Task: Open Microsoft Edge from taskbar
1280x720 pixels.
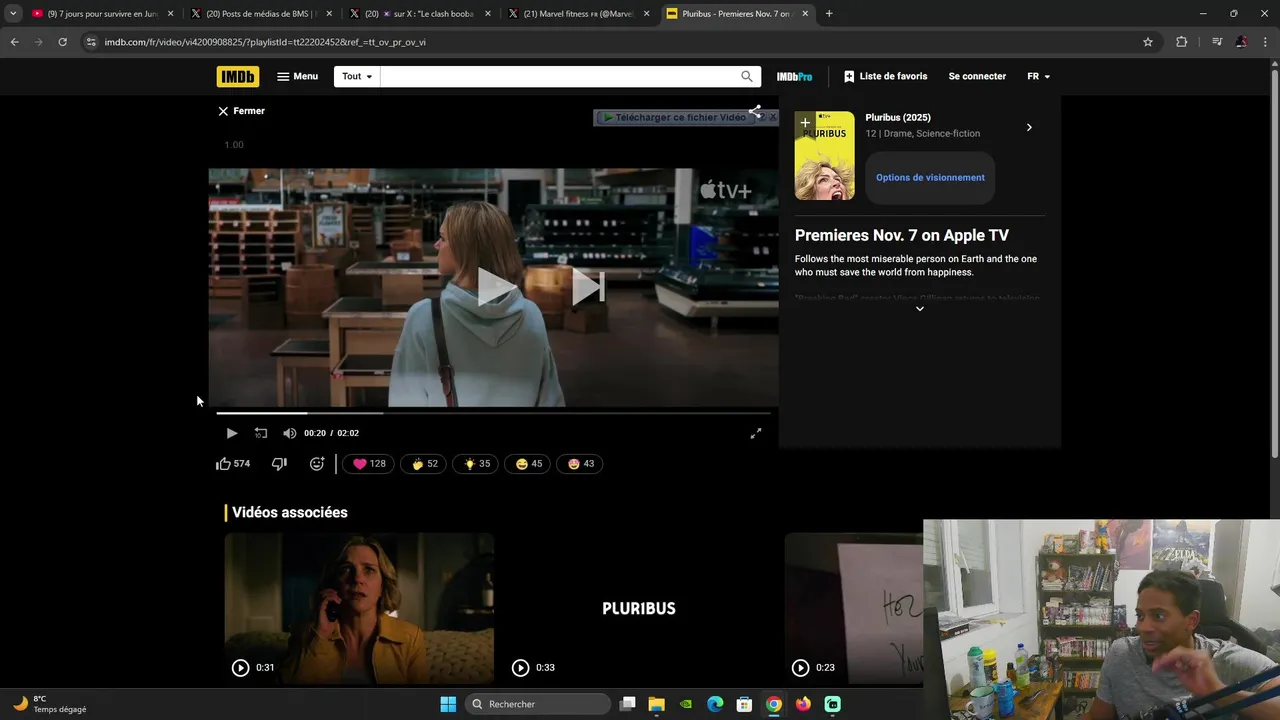Action: [x=715, y=704]
